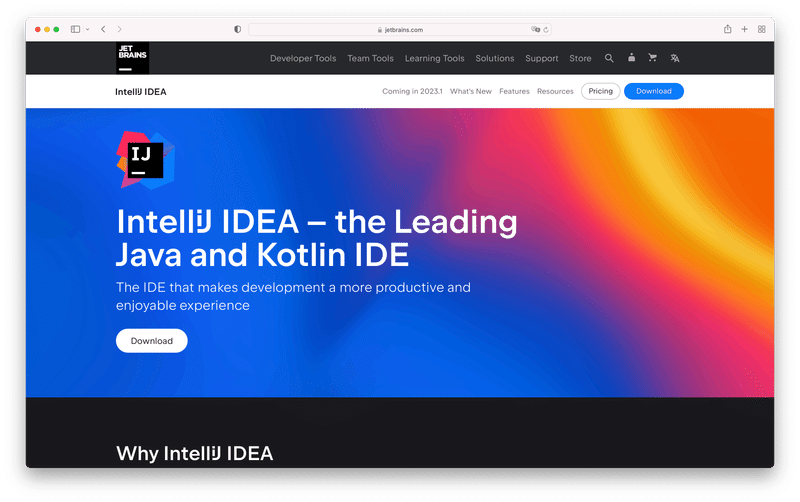
Task: Go to the Features page
Action: (514, 91)
